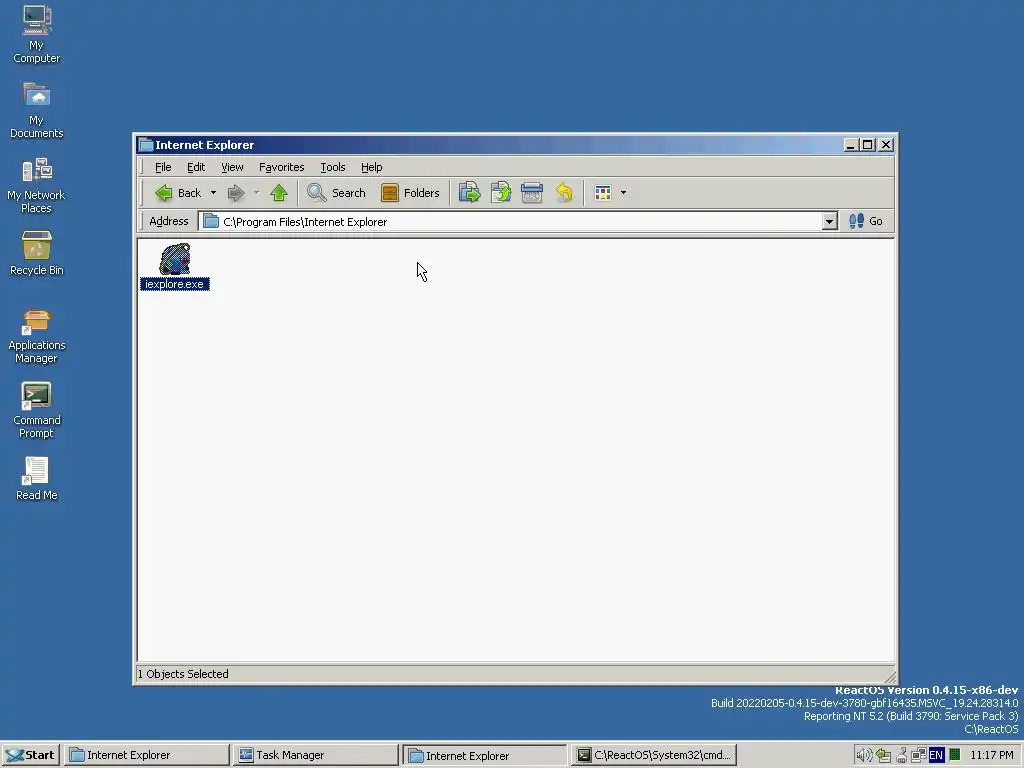The width and height of the screenshot is (1024, 768).
Task: Click the yellow Undo arrow icon
Action: (x=564, y=193)
